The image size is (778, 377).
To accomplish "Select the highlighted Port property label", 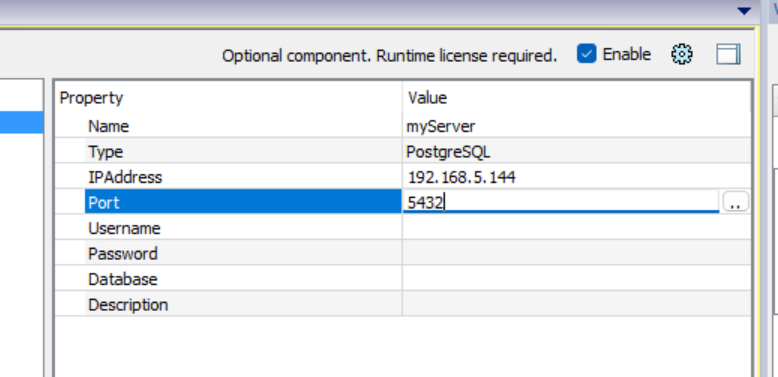I will (x=244, y=202).
